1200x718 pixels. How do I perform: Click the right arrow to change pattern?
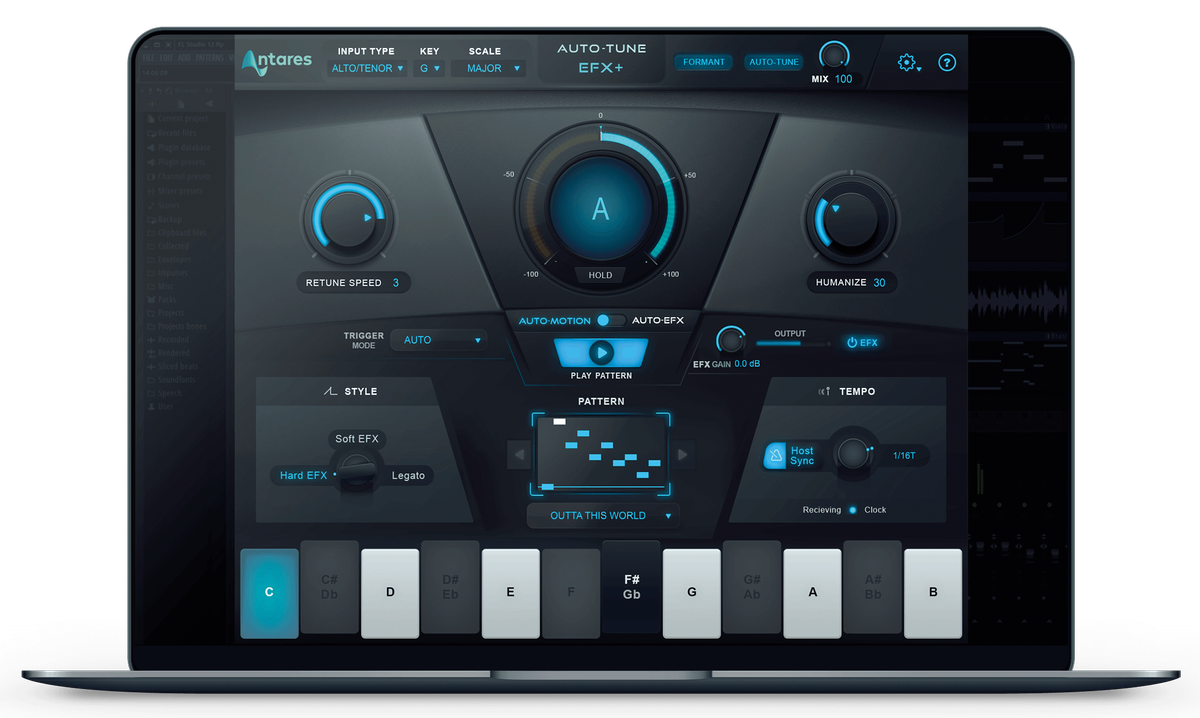tap(683, 454)
